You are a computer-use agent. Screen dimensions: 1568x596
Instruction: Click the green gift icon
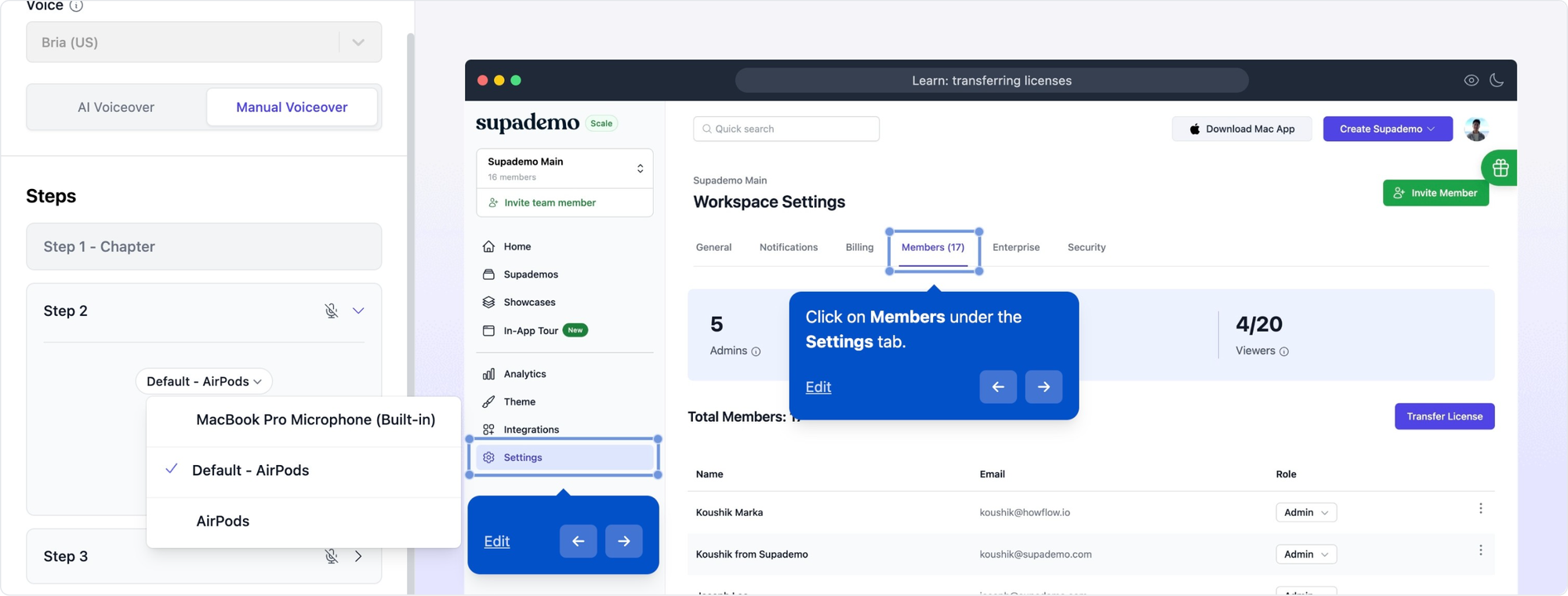pyautogui.click(x=1500, y=168)
